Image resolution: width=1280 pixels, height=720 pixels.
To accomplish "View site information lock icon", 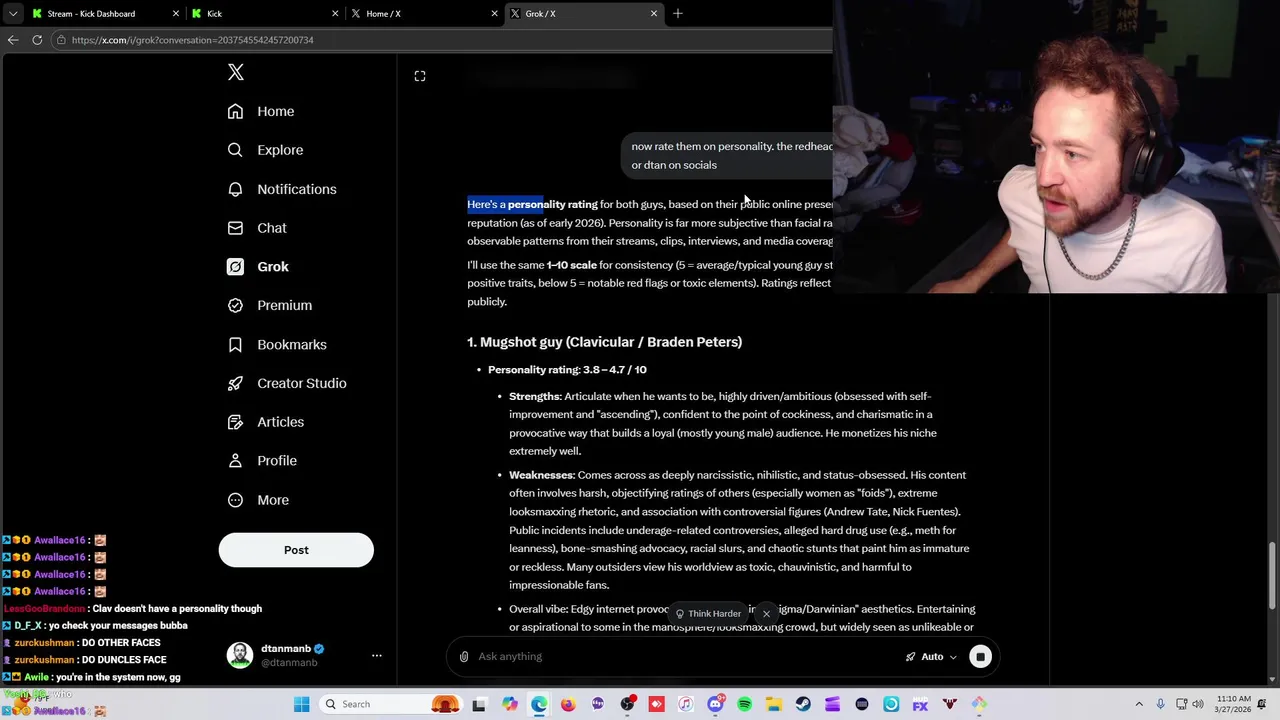I will [x=61, y=40].
